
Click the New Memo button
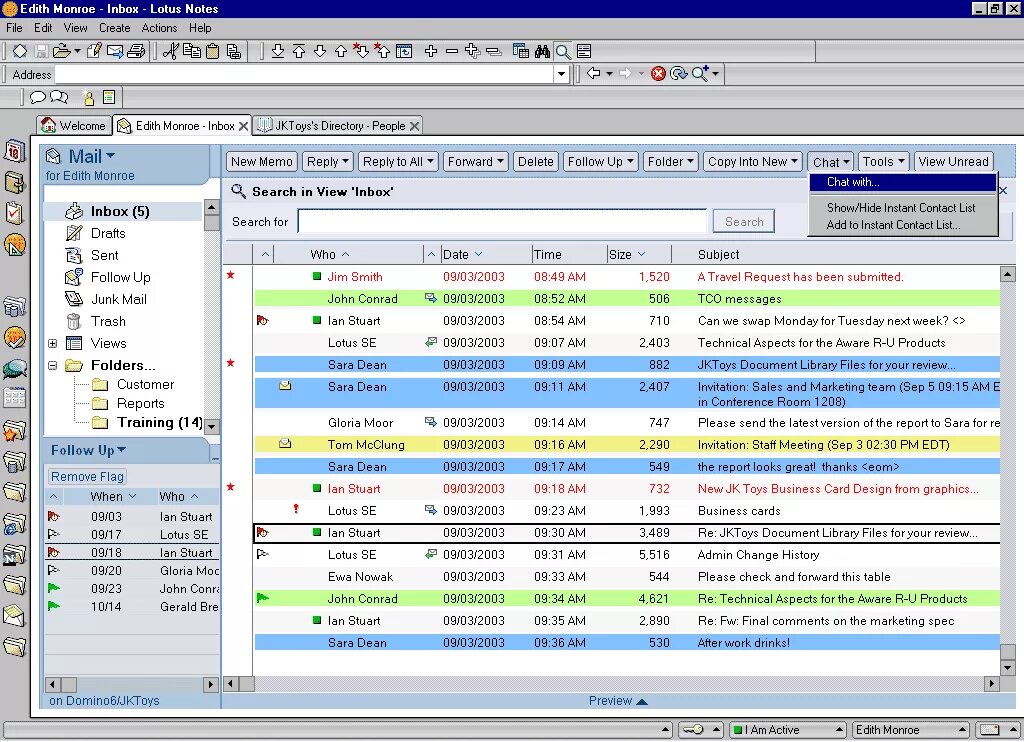pyautogui.click(x=261, y=161)
